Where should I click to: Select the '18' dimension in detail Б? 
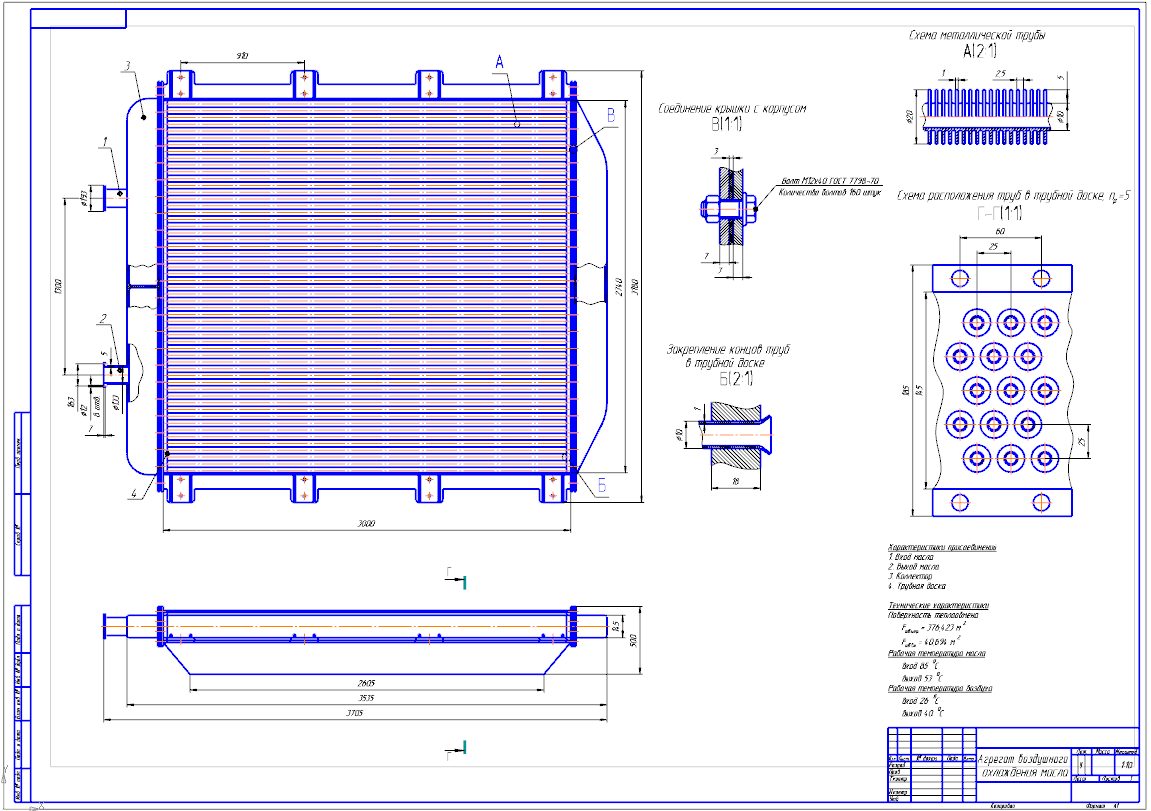click(x=736, y=481)
